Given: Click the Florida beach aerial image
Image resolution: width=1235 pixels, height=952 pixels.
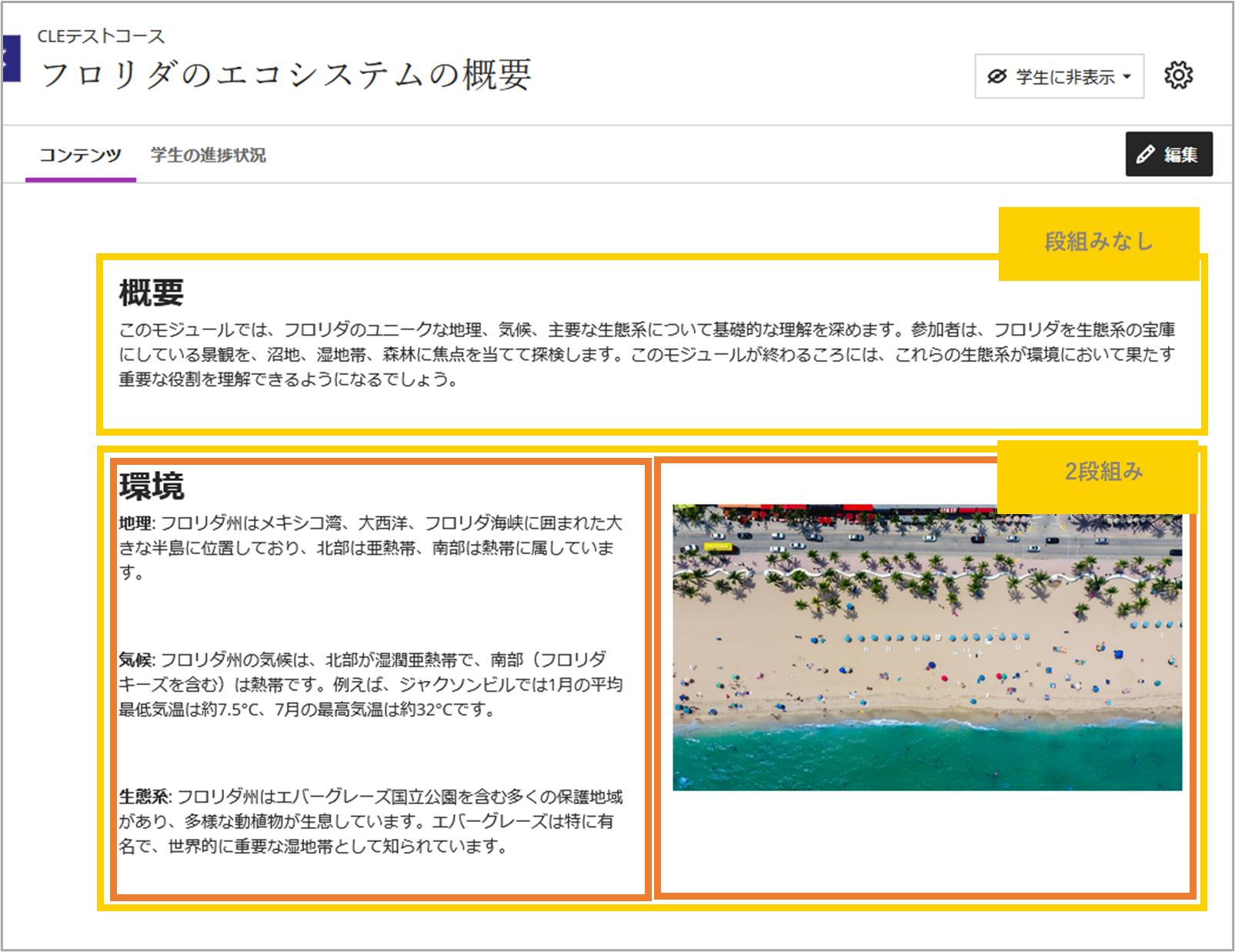Looking at the screenshot, I should pos(927,647).
